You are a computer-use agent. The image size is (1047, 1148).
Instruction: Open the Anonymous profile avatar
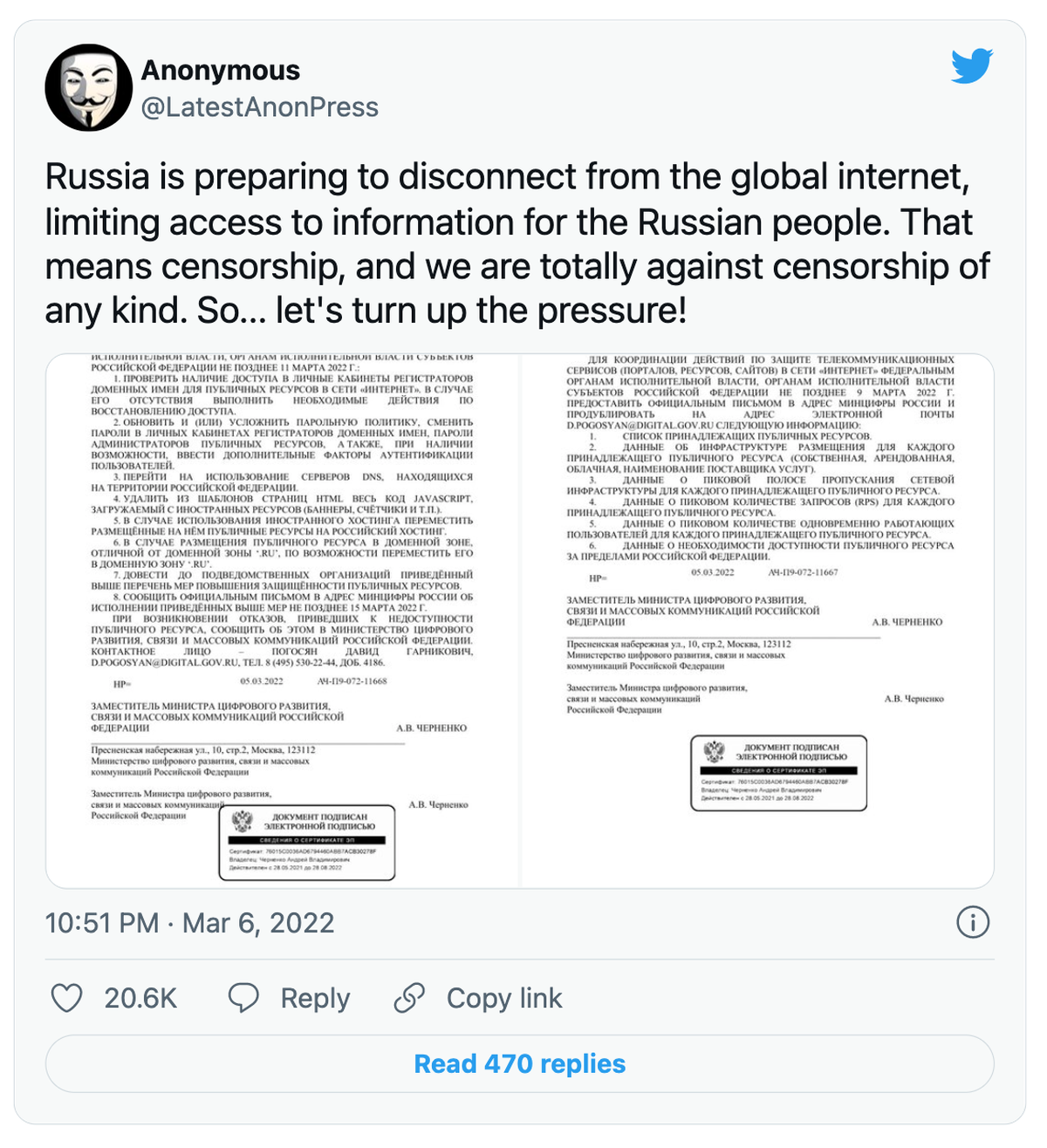88,88
